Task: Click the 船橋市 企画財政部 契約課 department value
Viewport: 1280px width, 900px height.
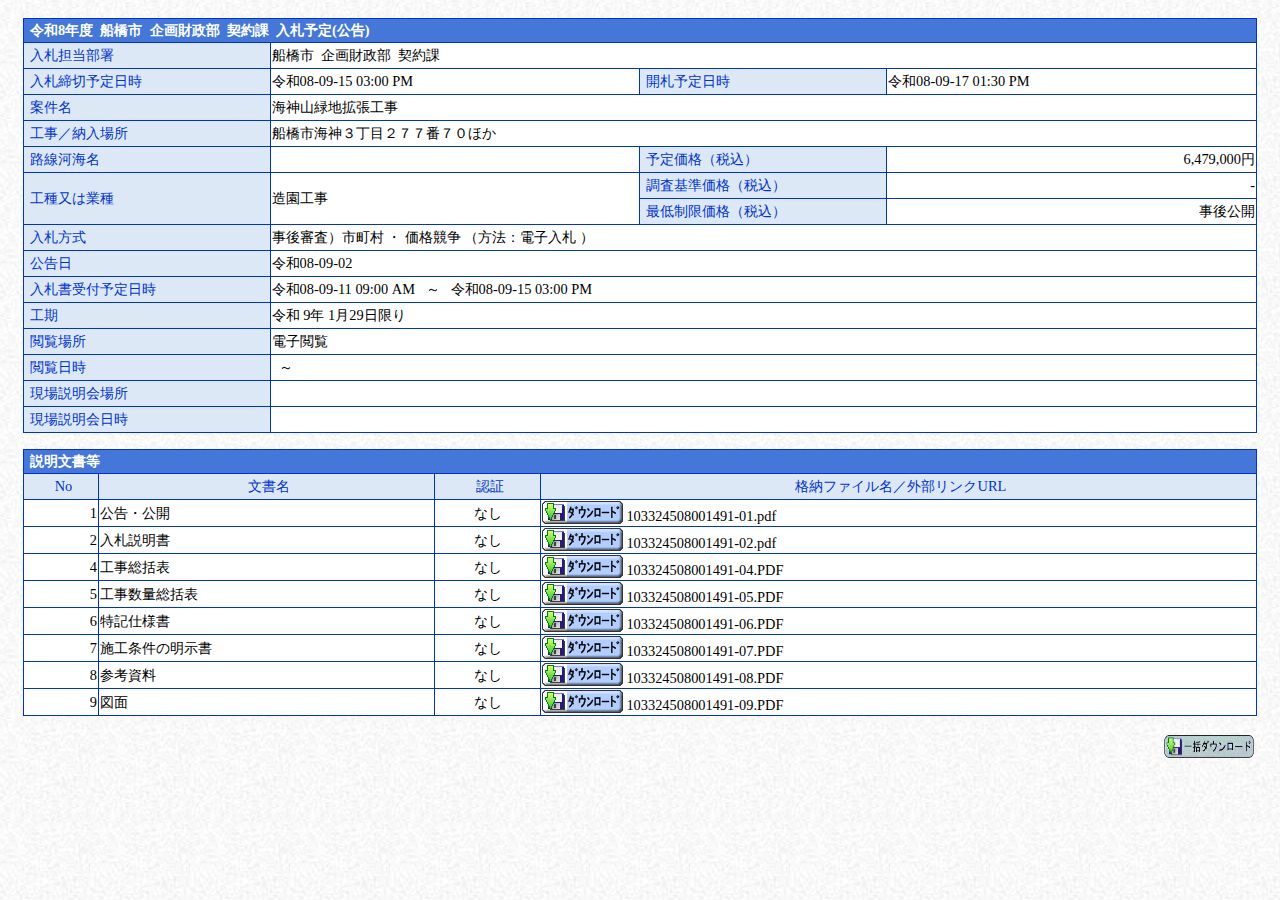Action: tap(356, 55)
